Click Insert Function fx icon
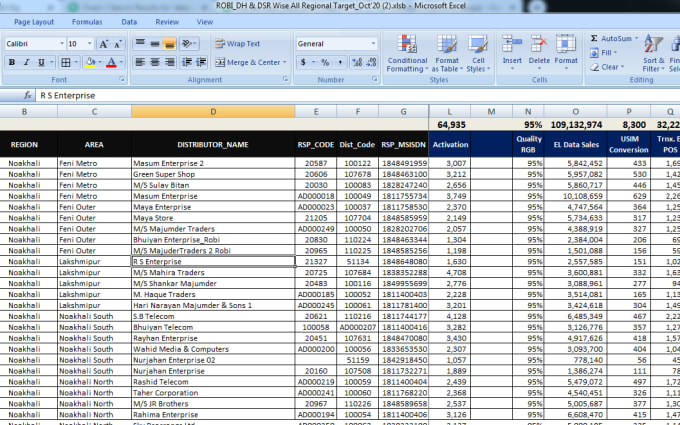The width and height of the screenshot is (680, 425). pos(28,95)
